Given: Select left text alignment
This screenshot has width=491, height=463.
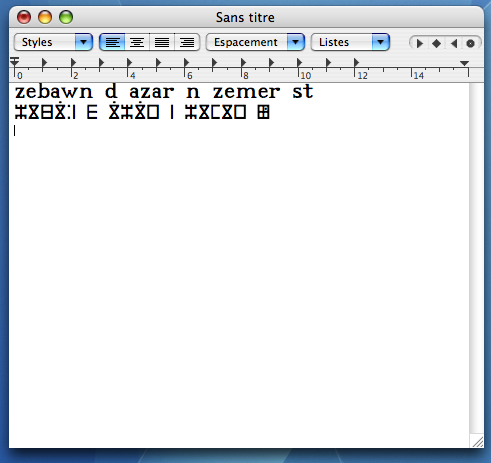Looking at the screenshot, I should (112, 42).
